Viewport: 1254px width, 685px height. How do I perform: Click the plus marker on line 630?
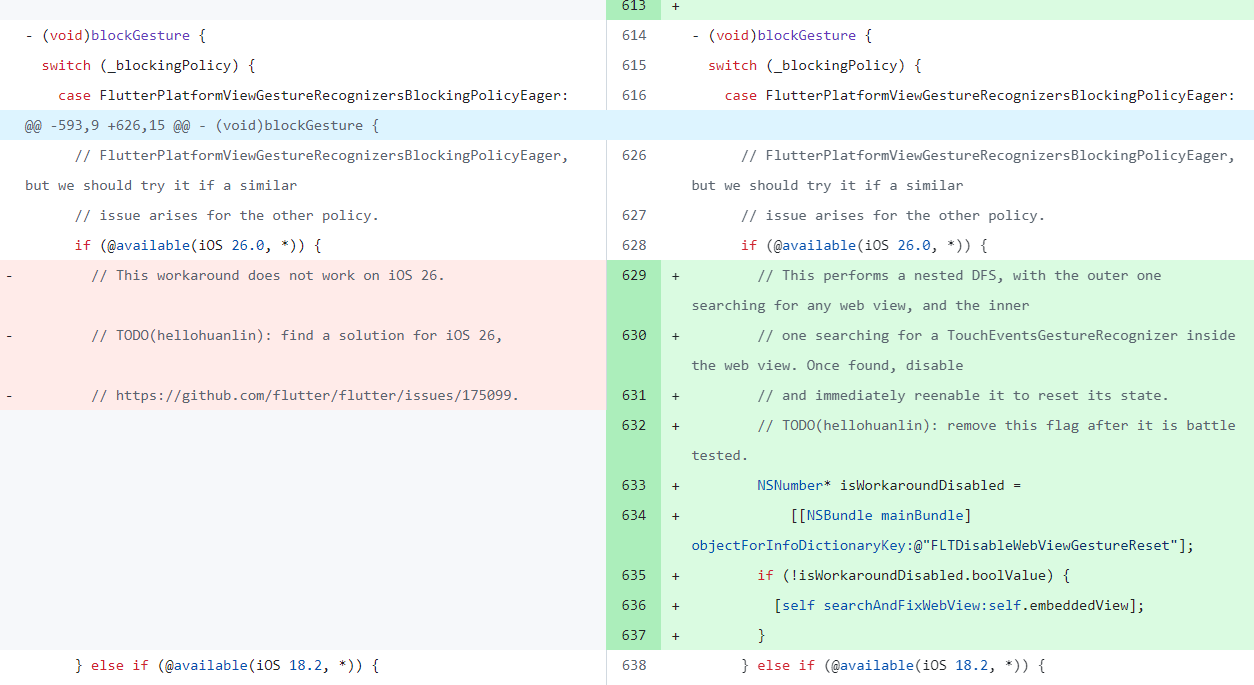pyautogui.click(x=676, y=335)
